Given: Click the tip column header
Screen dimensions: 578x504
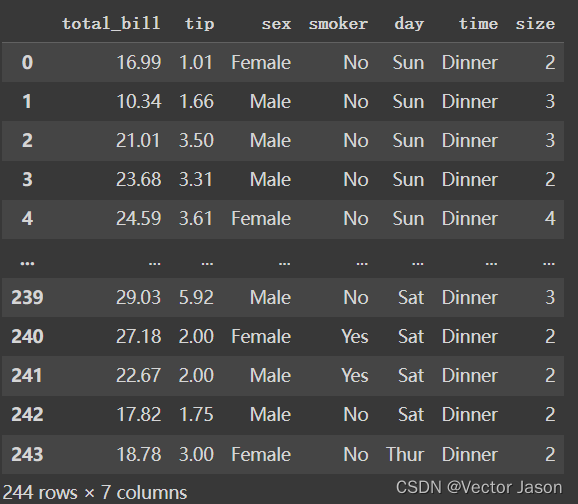Looking at the screenshot, I should pos(199,24).
